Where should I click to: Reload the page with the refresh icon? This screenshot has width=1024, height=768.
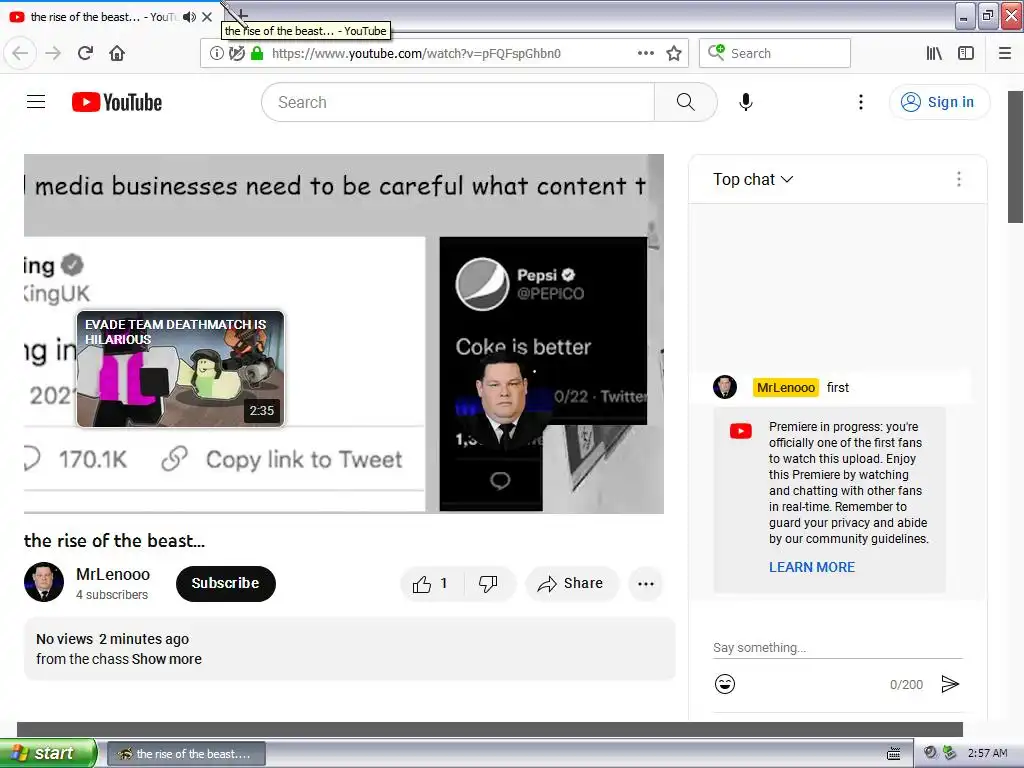85,53
